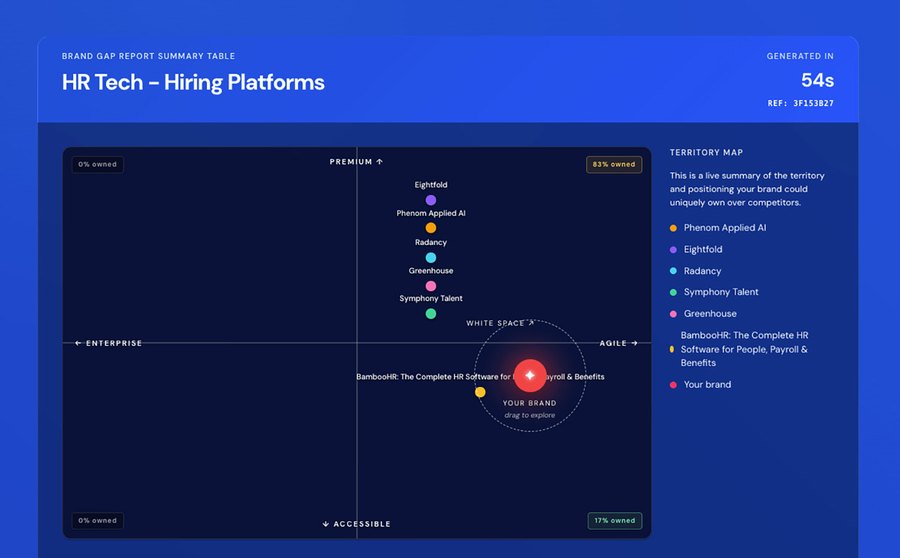Click the Accessible axis label
The height and width of the screenshot is (558, 900).
tap(356, 524)
